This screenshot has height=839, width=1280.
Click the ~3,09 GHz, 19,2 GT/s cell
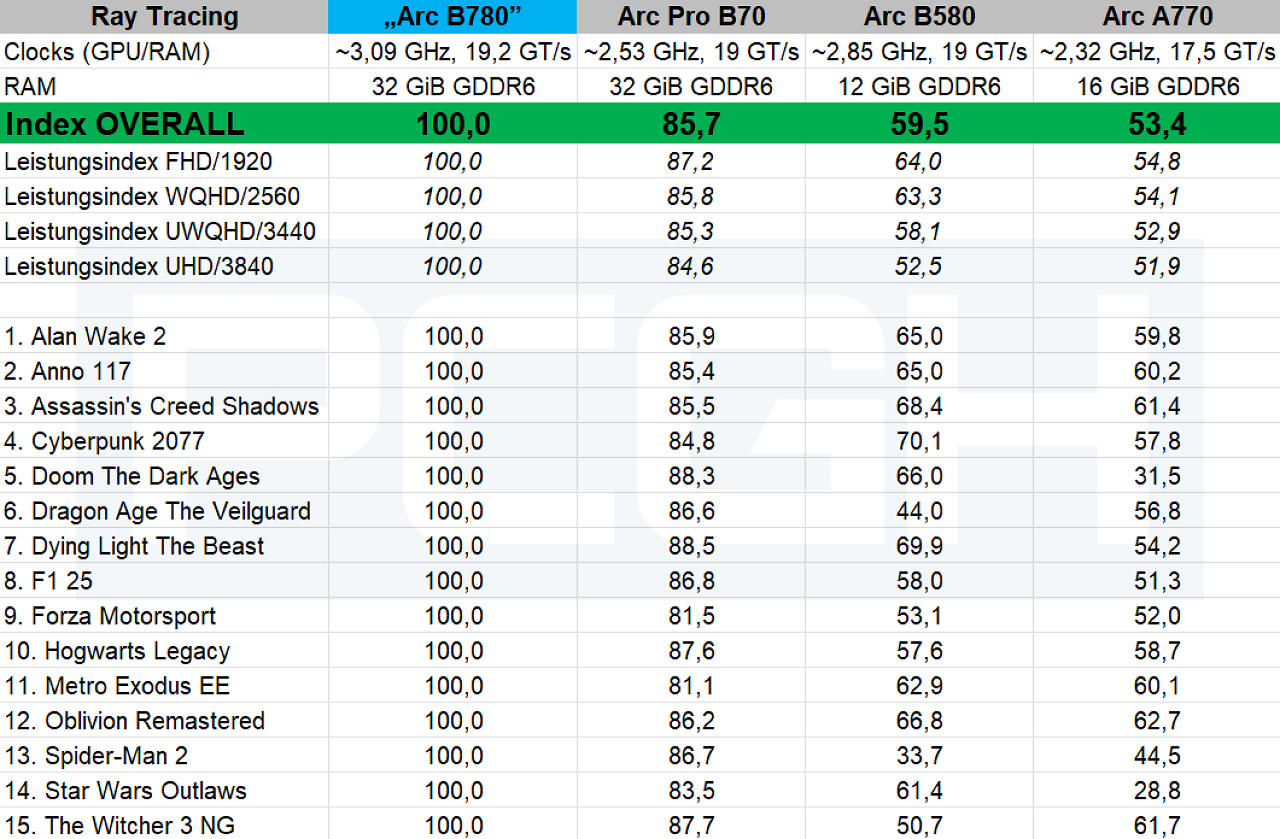[x=453, y=52]
